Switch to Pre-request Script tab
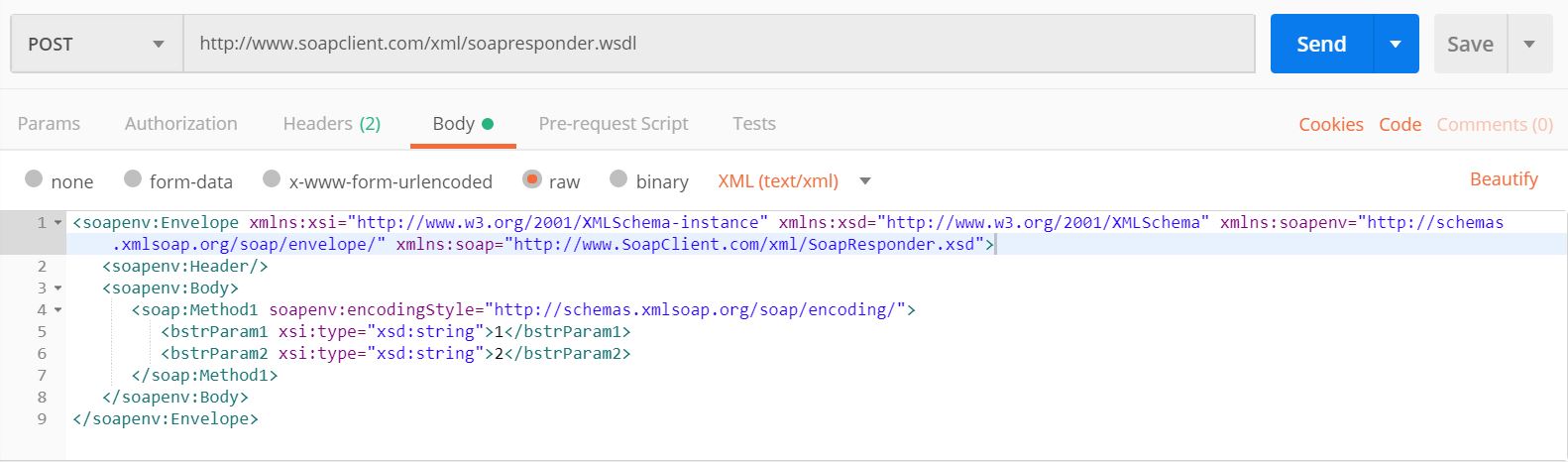1568x462 pixels. pos(613,124)
